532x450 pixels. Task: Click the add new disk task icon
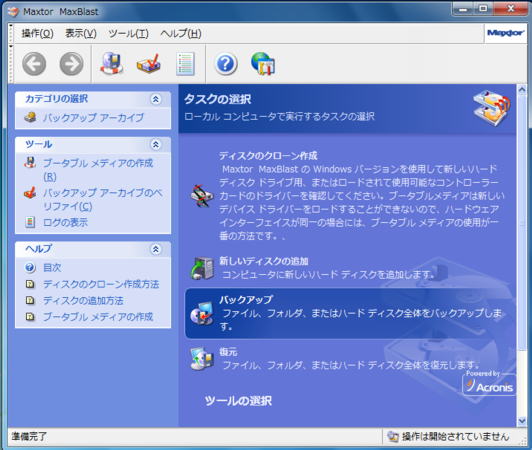tap(202, 268)
